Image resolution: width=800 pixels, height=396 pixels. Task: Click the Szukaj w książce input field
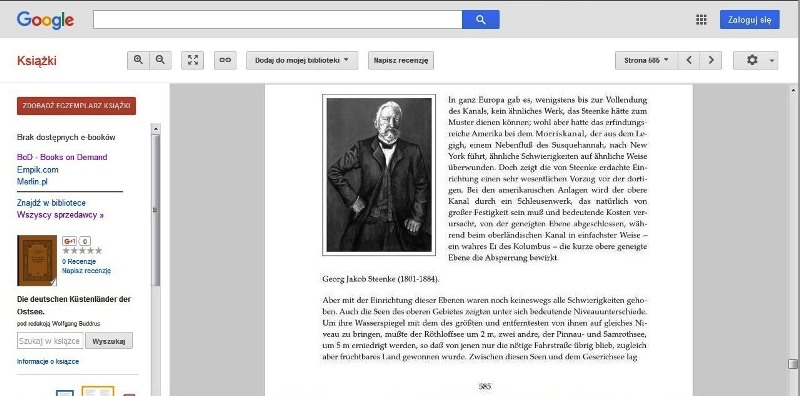click(50, 341)
